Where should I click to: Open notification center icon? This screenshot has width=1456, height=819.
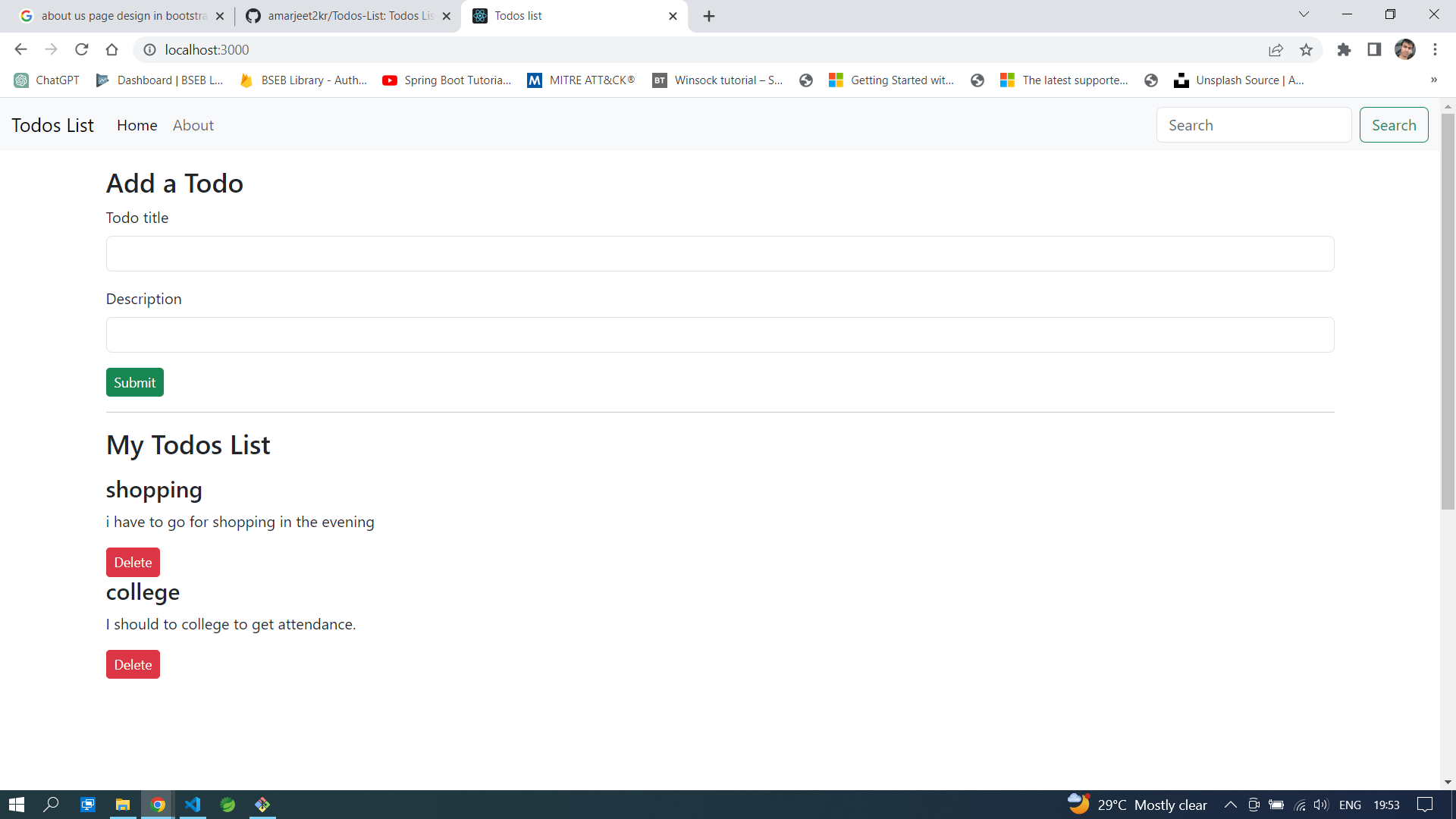tap(1425, 805)
